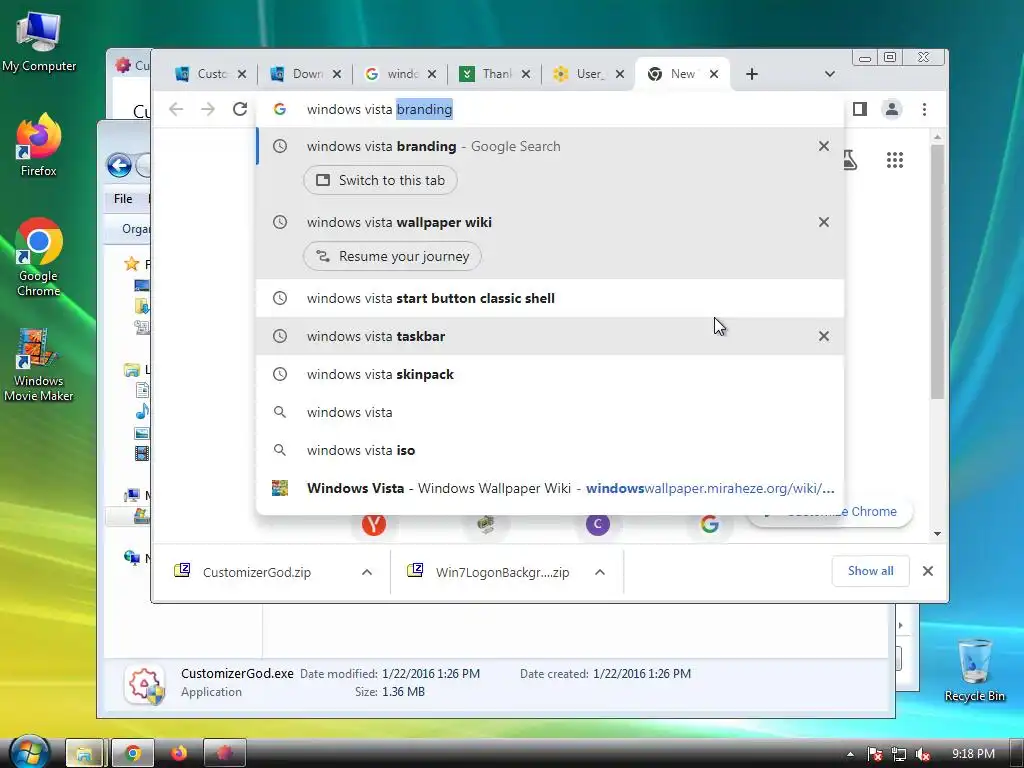Select 'windows vista skinpack' suggestion
Viewport: 1024px width, 768px height.
pyautogui.click(x=550, y=374)
